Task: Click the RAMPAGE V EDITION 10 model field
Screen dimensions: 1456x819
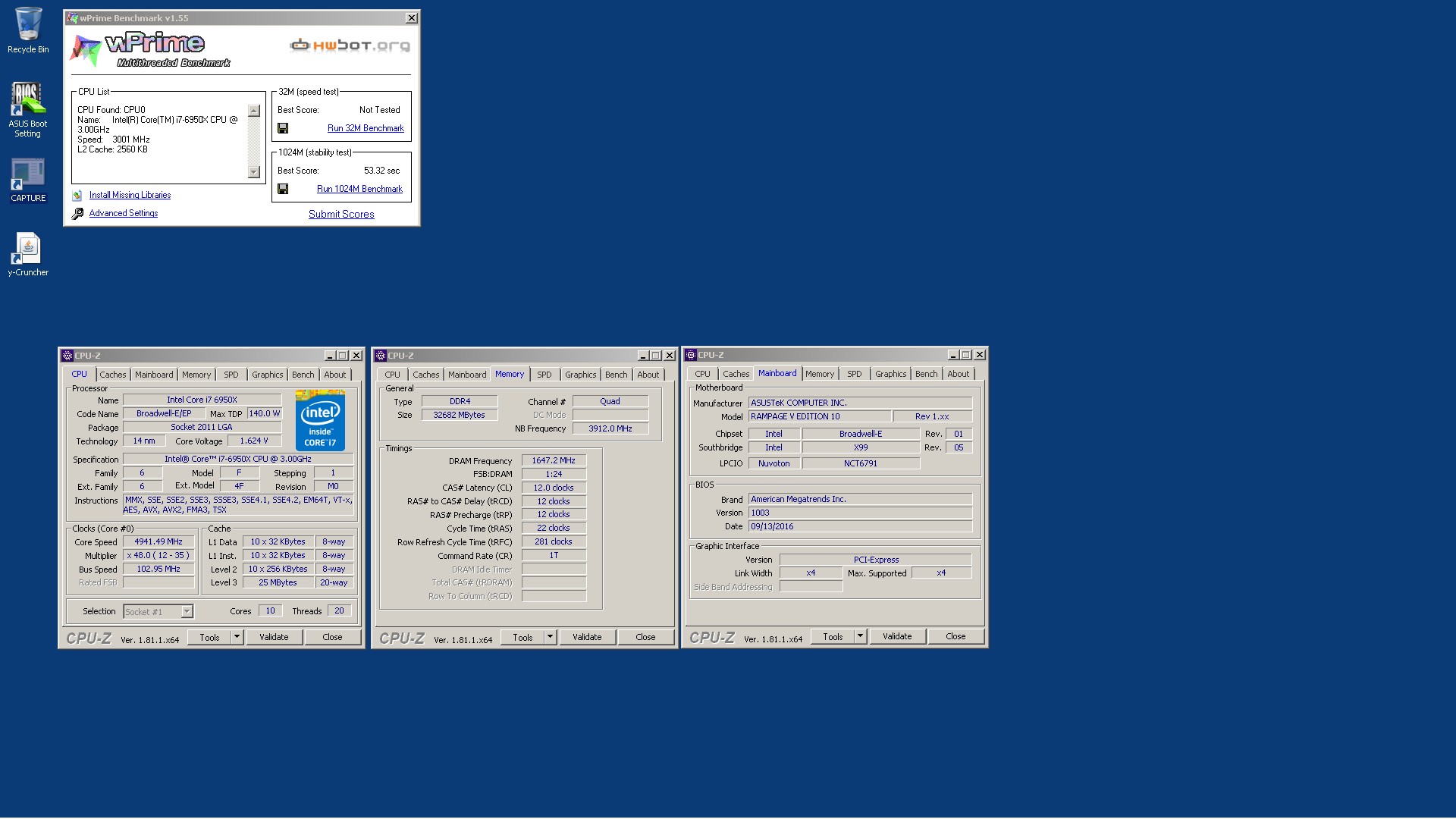Action: pos(820,416)
